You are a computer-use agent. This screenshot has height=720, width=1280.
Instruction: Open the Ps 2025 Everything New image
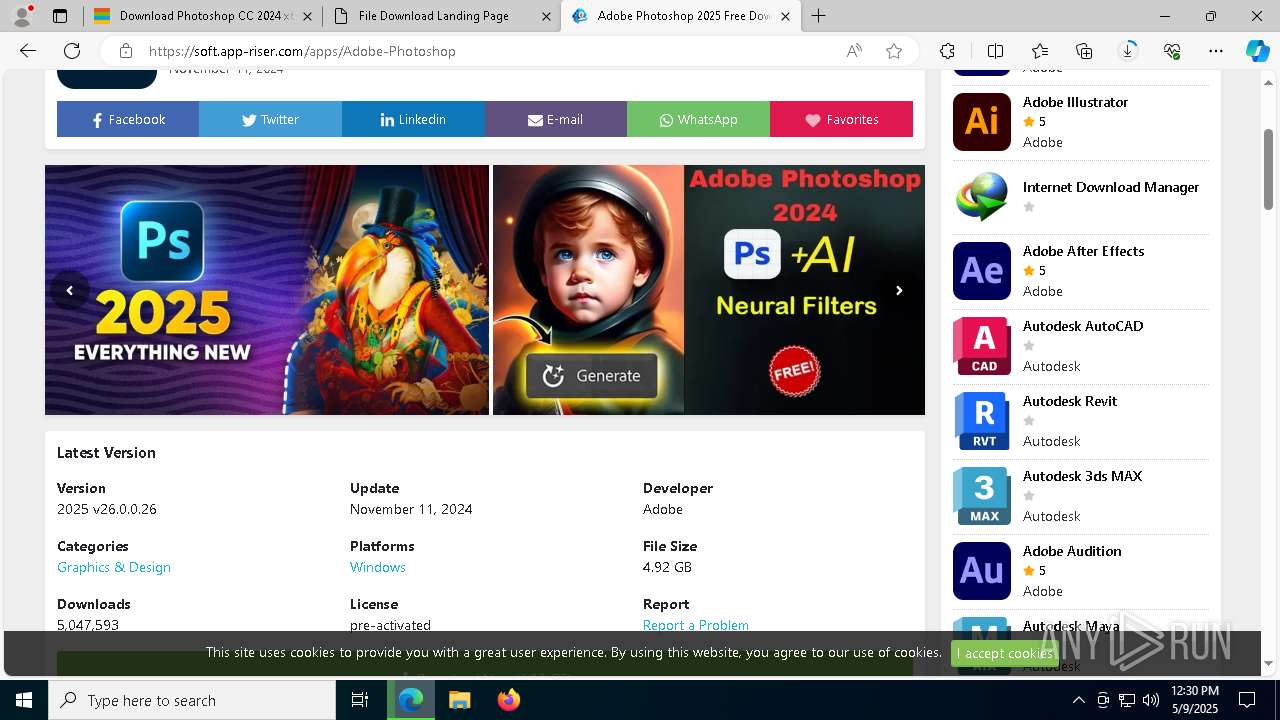267,290
